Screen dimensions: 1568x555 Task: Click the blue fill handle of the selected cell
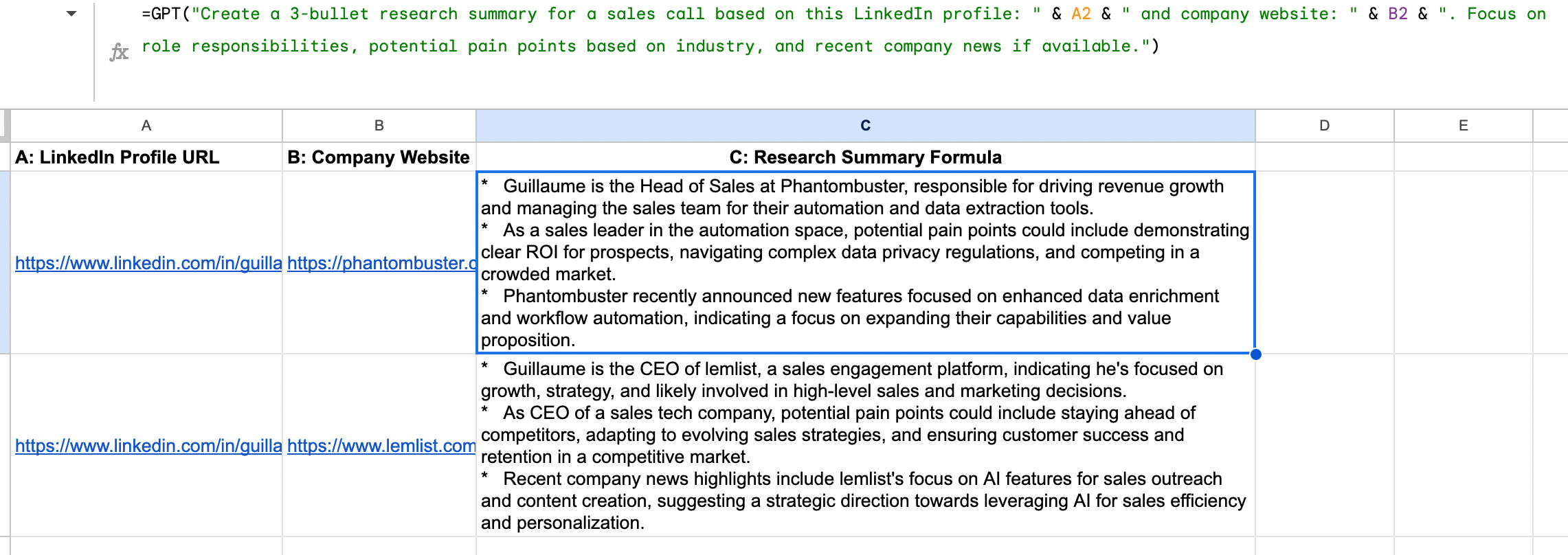coord(1255,354)
